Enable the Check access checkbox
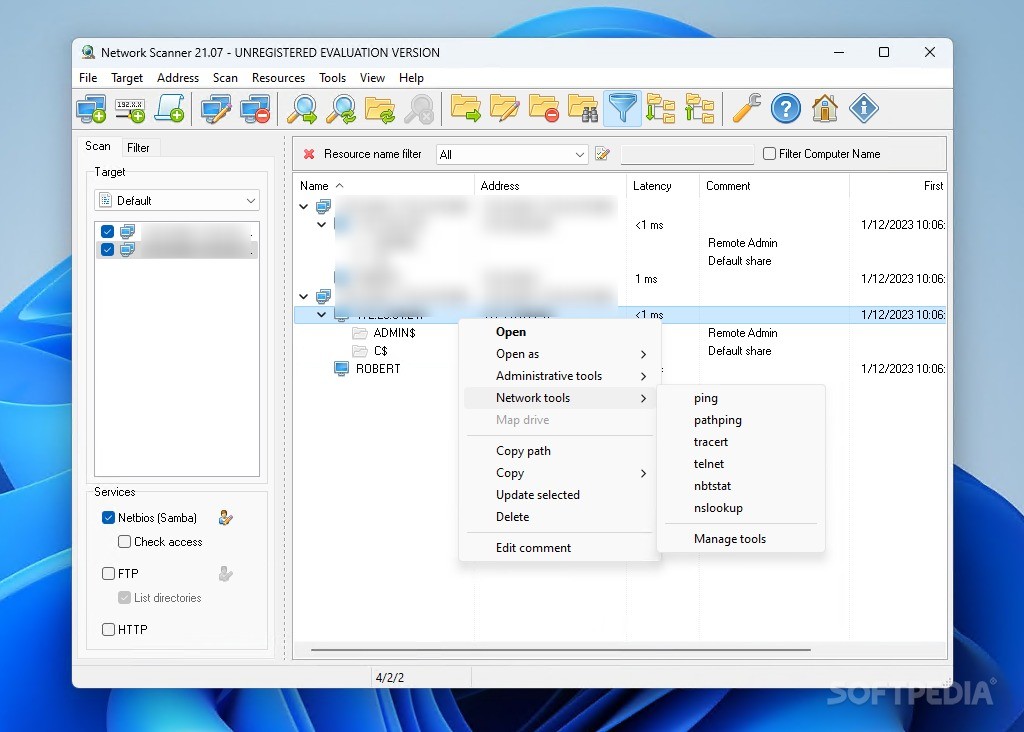This screenshot has width=1024, height=732. [124, 541]
